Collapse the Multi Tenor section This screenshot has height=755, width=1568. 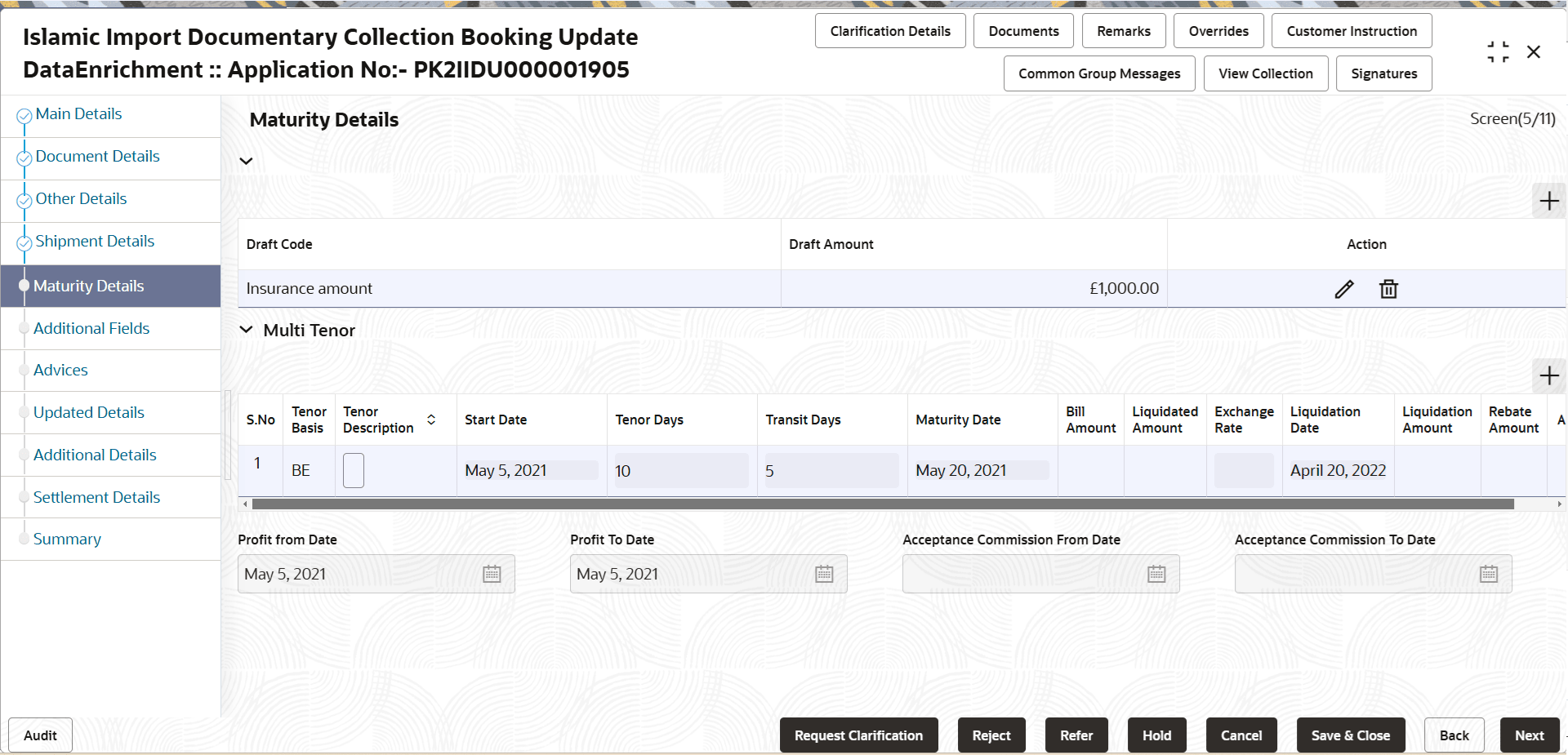tap(246, 330)
